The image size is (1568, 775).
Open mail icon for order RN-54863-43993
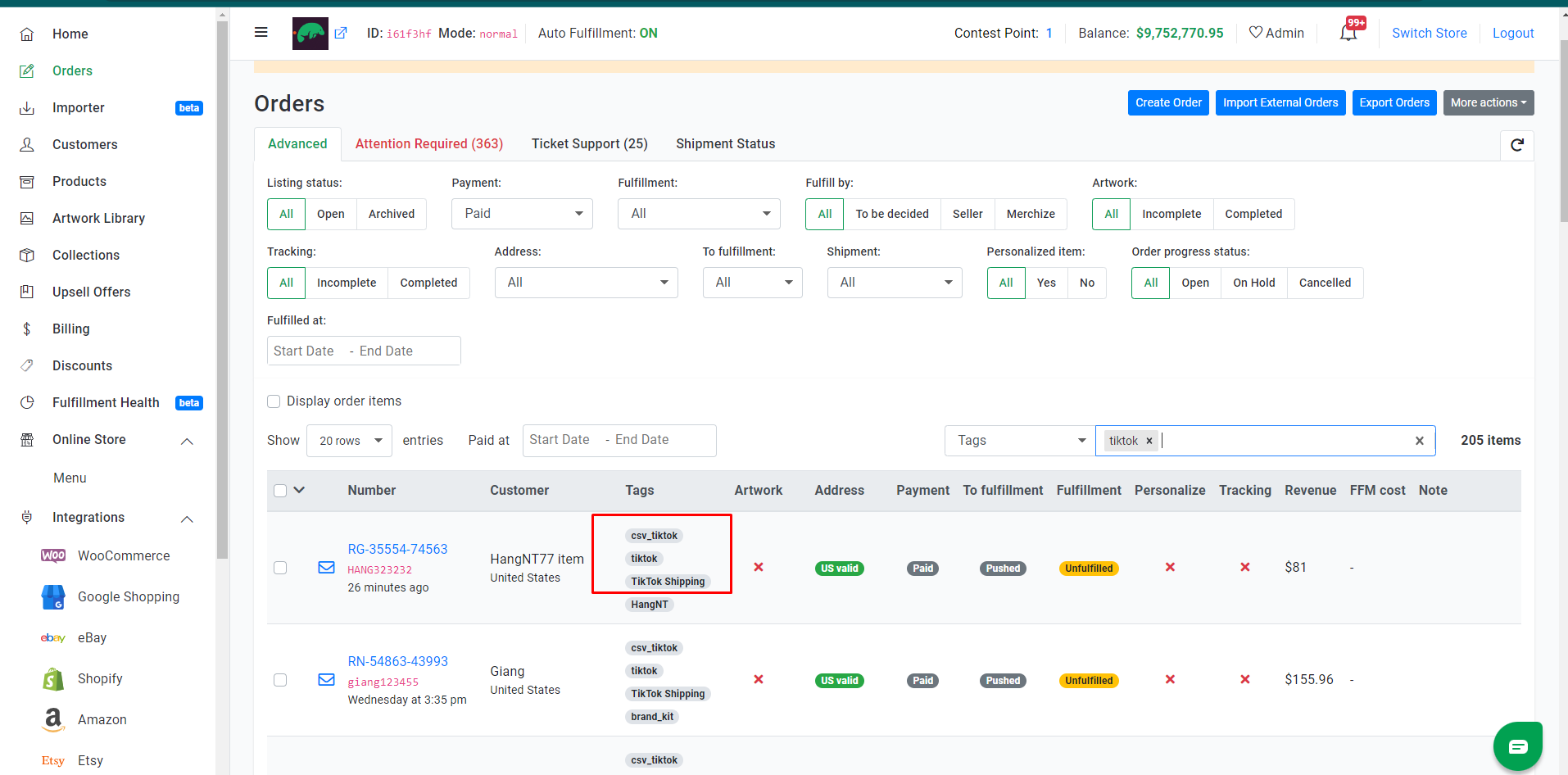(x=326, y=680)
